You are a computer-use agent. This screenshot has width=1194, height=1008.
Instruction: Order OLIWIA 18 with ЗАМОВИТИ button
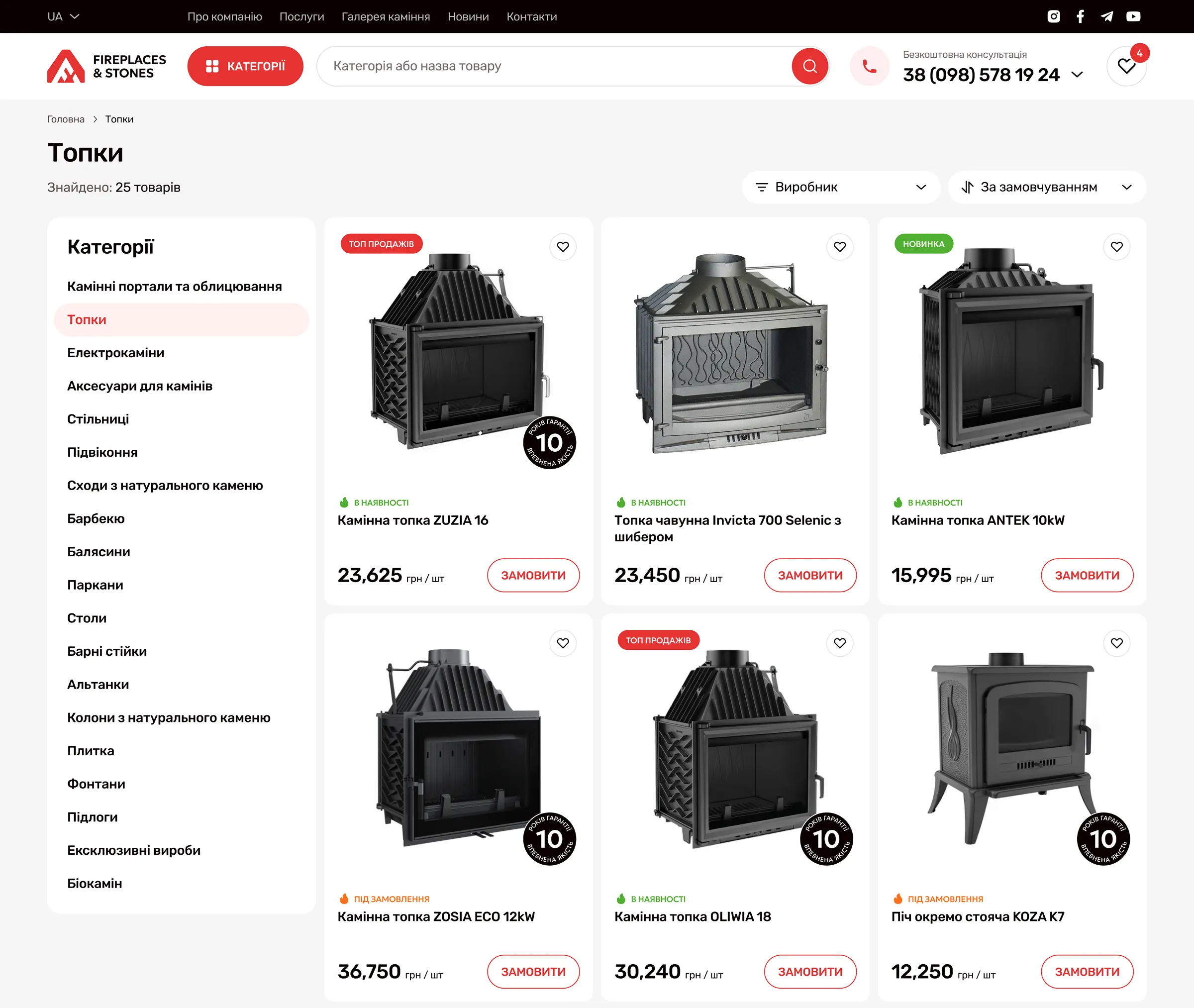[x=810, y=972]
